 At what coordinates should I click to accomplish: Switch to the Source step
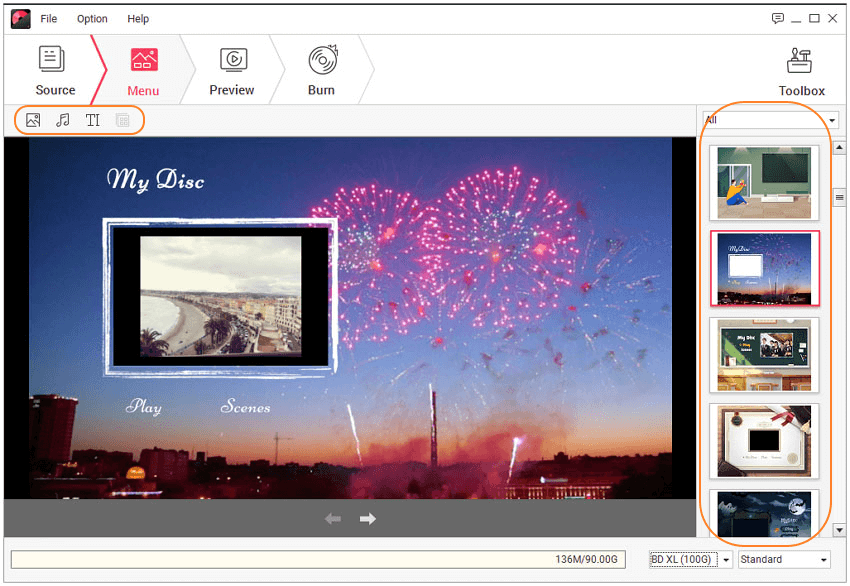tap(55, 71)
